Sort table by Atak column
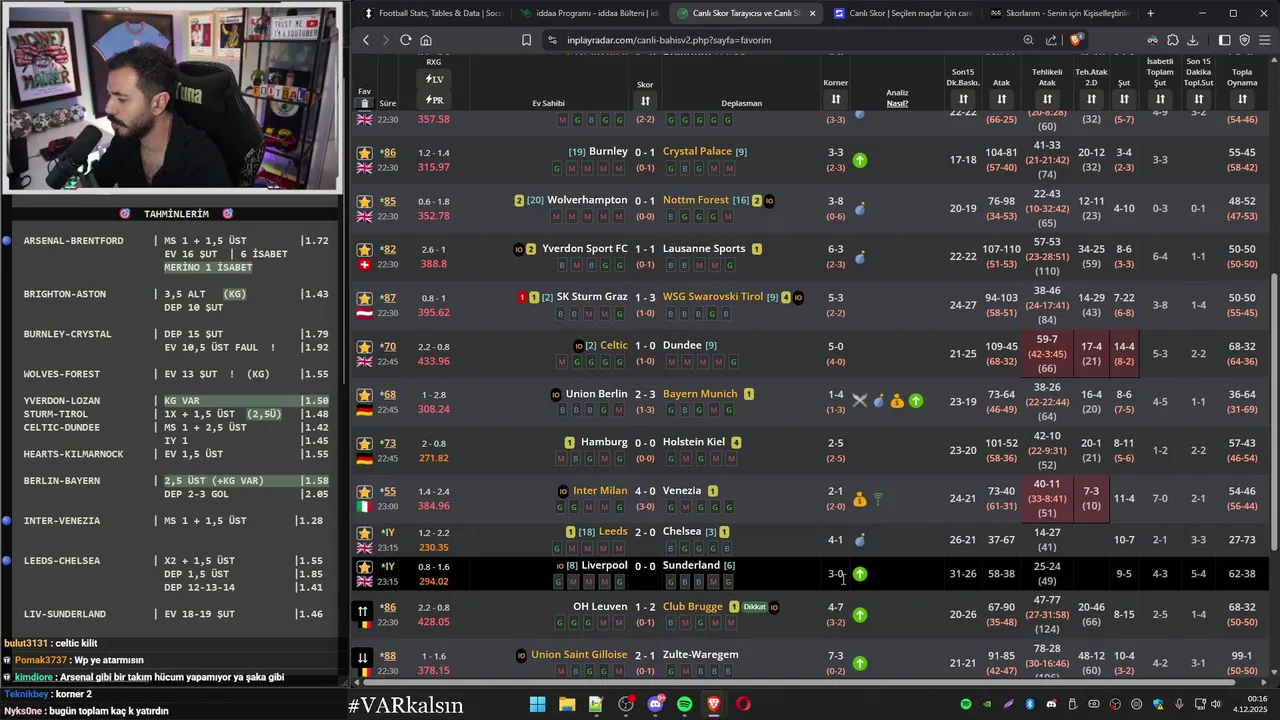The height and width of the screenshot is (720, 1280). (x=1001, y=99)
